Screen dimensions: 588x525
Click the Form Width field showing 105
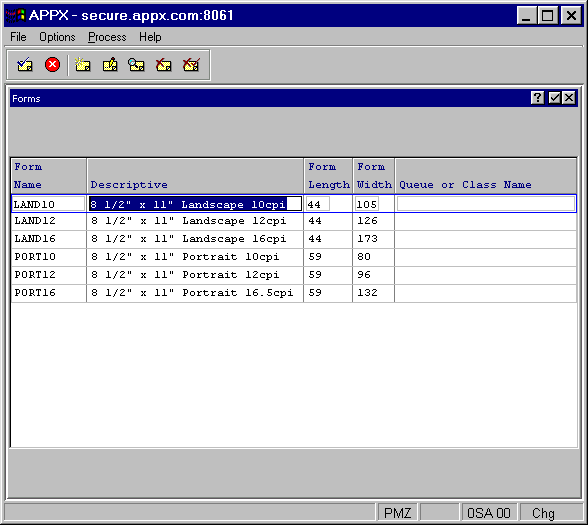click(367, 204)
